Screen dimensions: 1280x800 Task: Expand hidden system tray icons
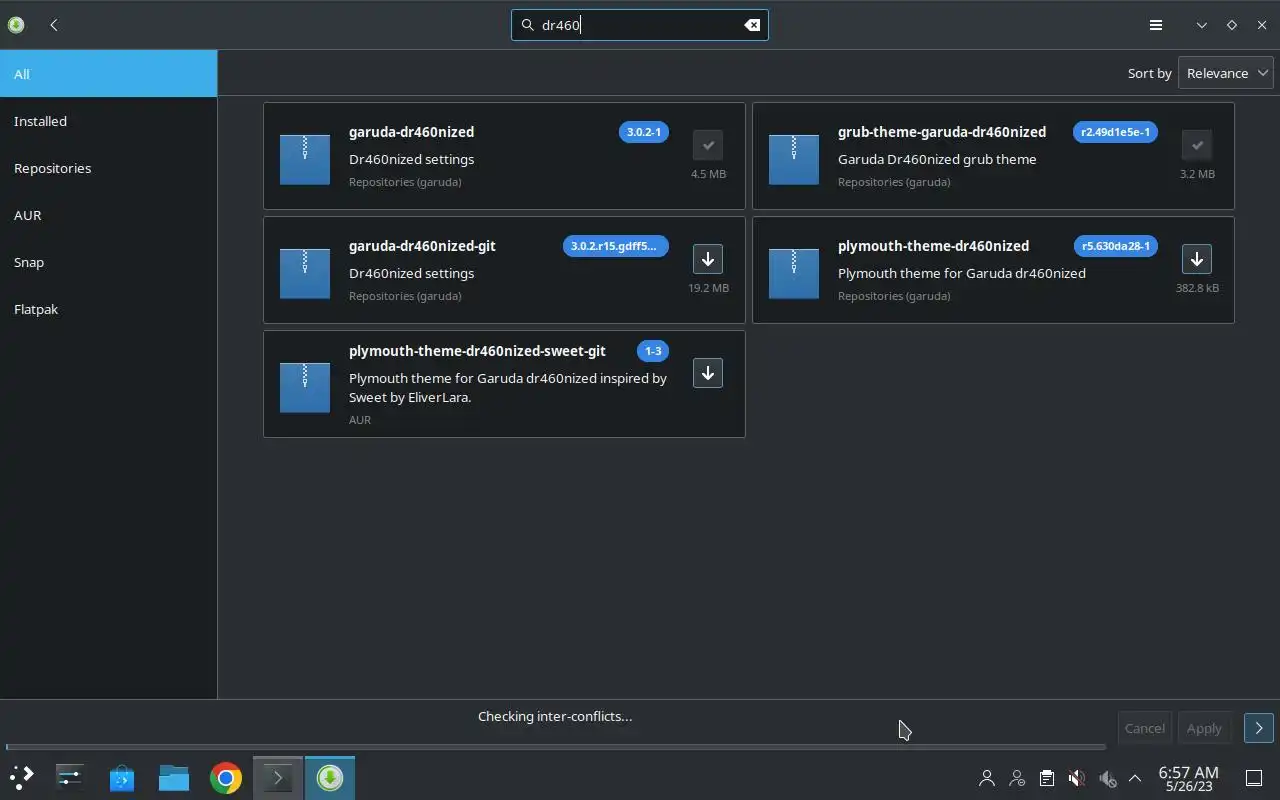click(1135, 778)
